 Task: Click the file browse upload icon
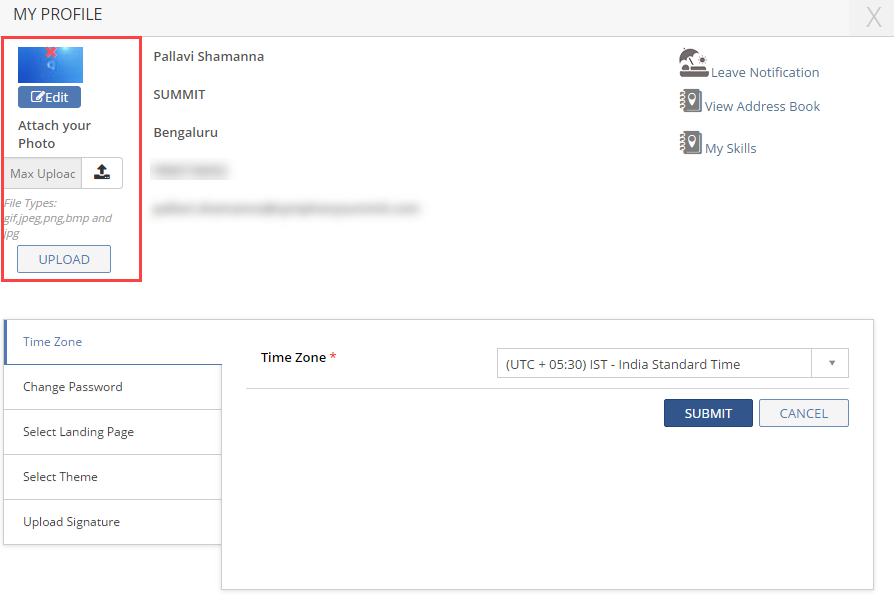[x=102, y=173]
